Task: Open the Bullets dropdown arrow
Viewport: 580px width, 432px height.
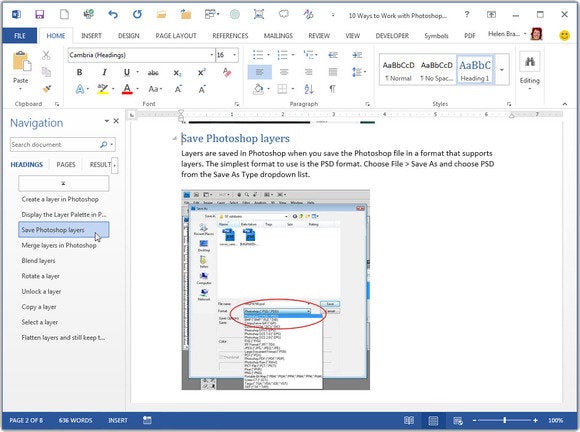Action: coord(268,55)
